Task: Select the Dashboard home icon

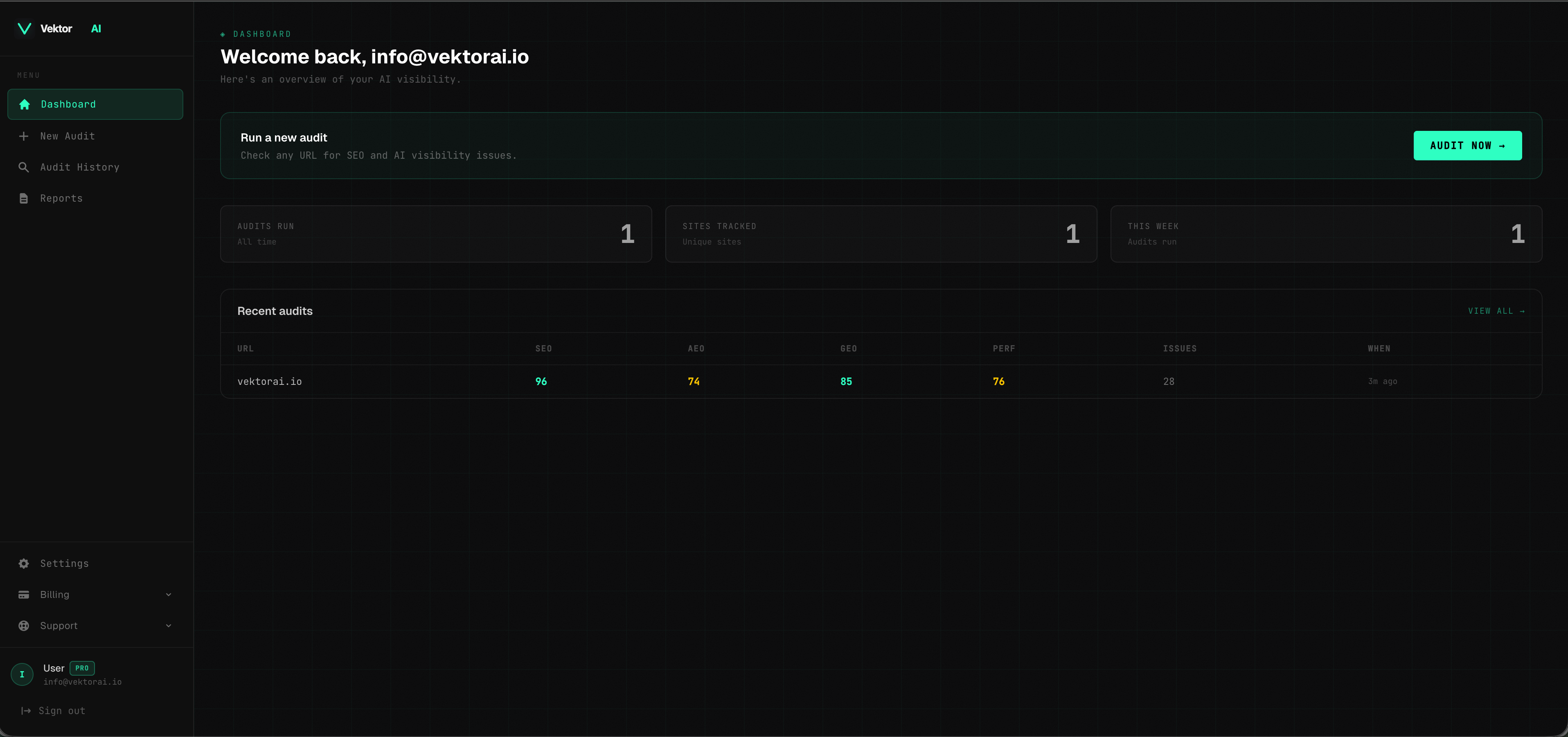Action: point(25,104)
